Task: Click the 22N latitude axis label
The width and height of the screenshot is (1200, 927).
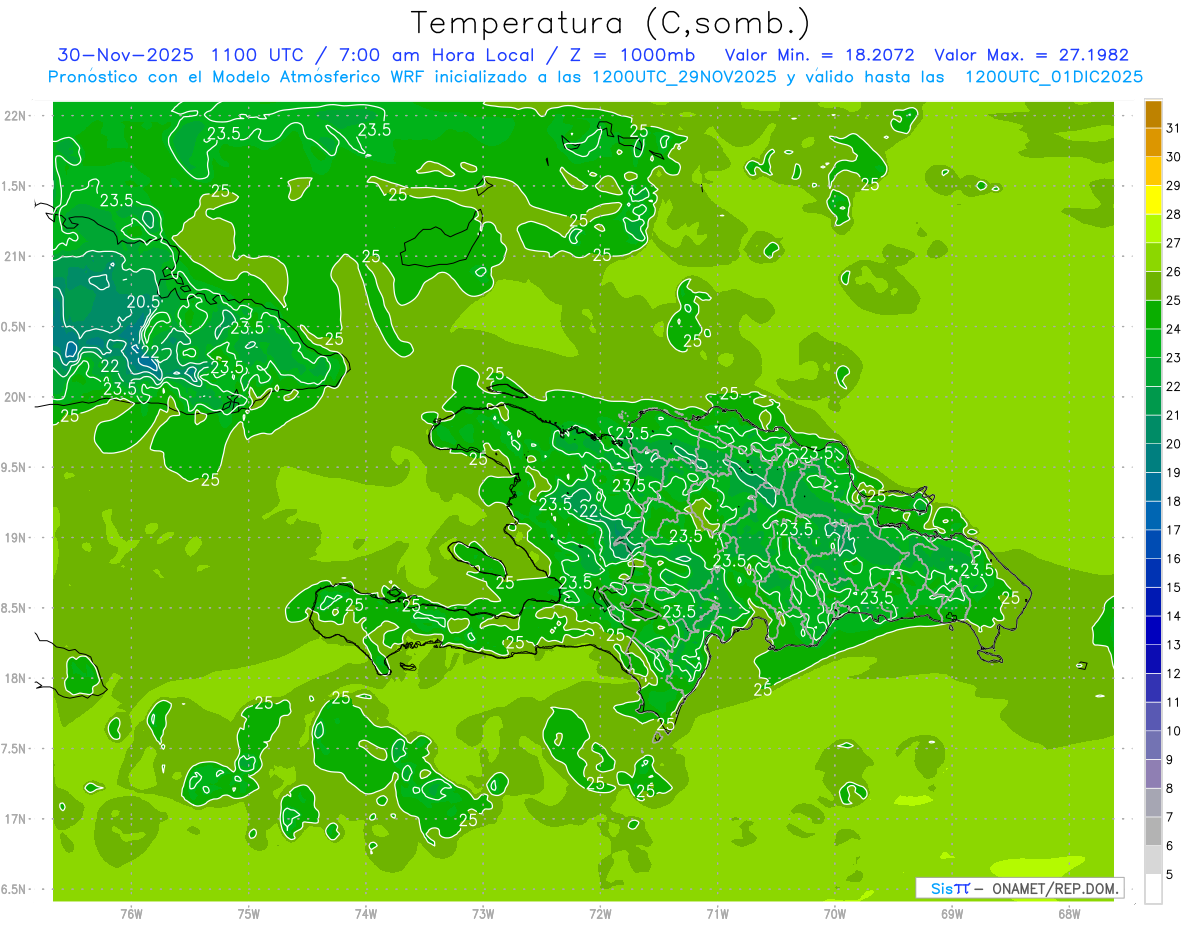Action: (x=15, y=116)
